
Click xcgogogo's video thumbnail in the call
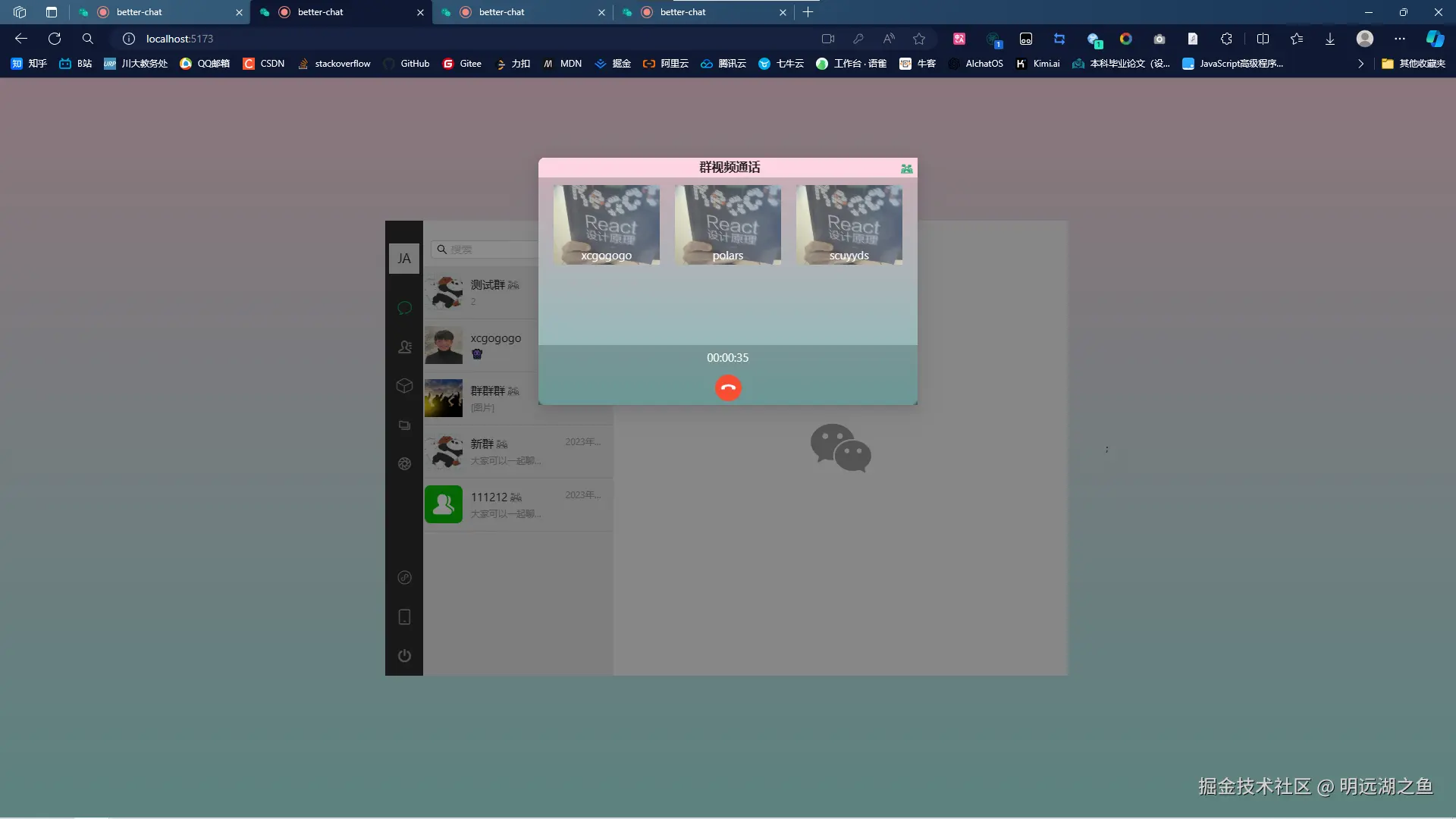click(x=606, y=224)
